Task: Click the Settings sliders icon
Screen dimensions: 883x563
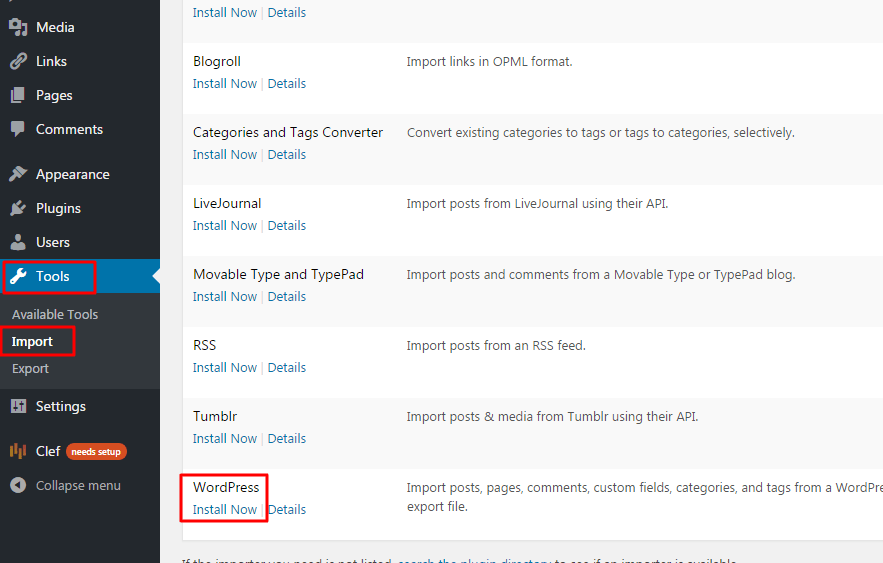Action: [x=18, y=406]
